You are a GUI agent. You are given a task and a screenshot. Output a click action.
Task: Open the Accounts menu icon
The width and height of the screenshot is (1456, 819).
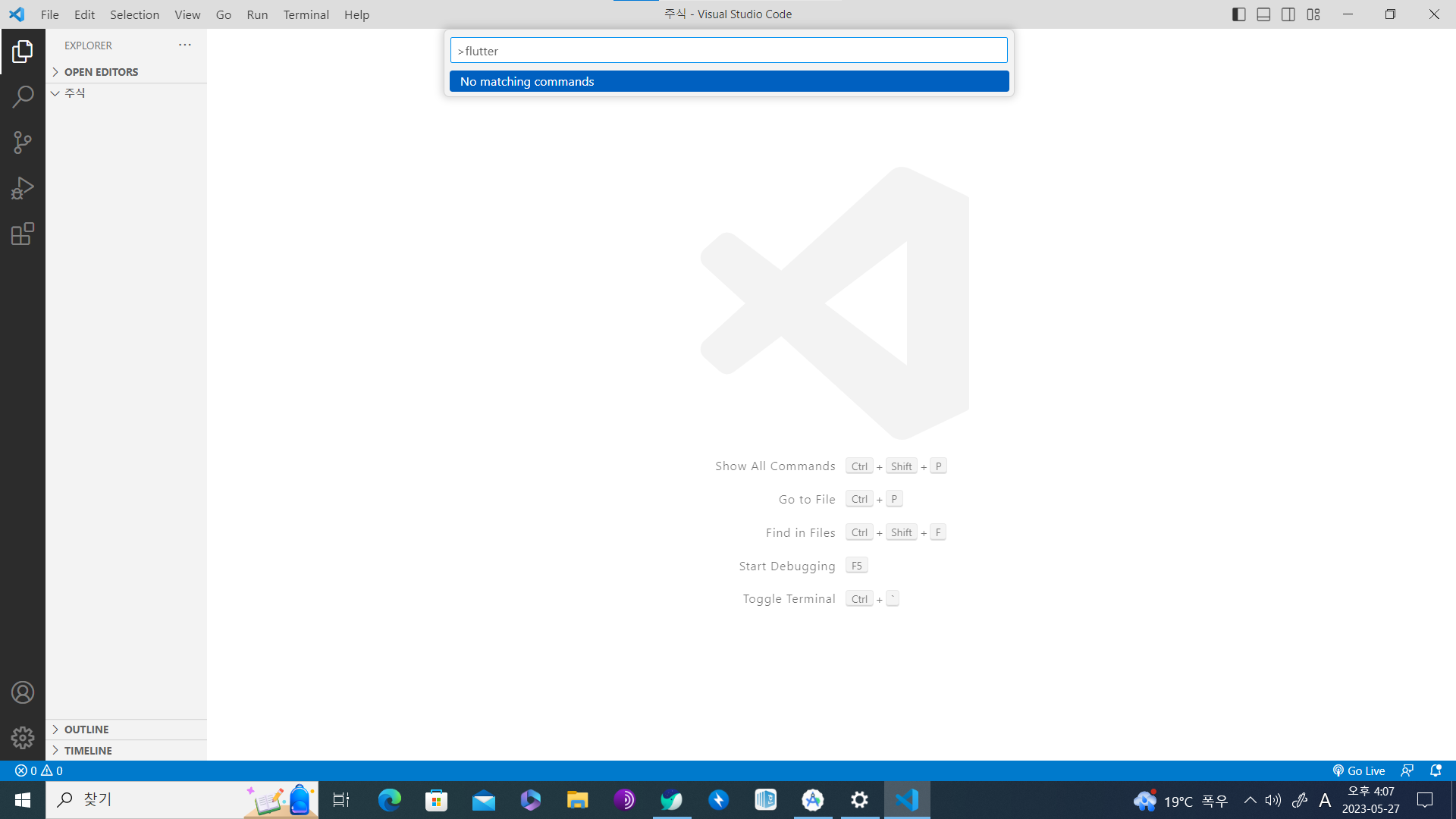coord(23,692)
